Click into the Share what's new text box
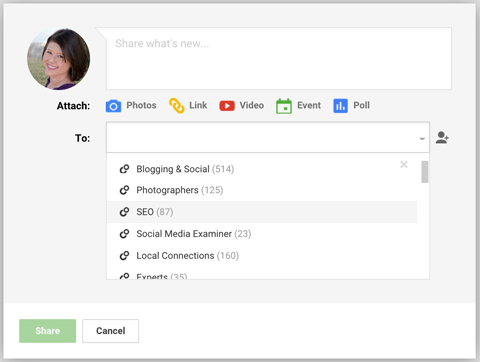The image size is (480, 362). pyautogui.click(x=279, y=59)
